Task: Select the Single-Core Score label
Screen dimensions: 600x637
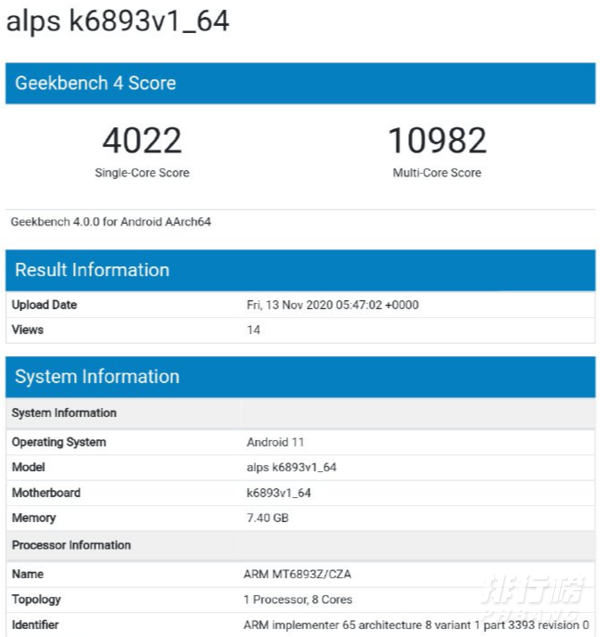Action: (142, 173)
